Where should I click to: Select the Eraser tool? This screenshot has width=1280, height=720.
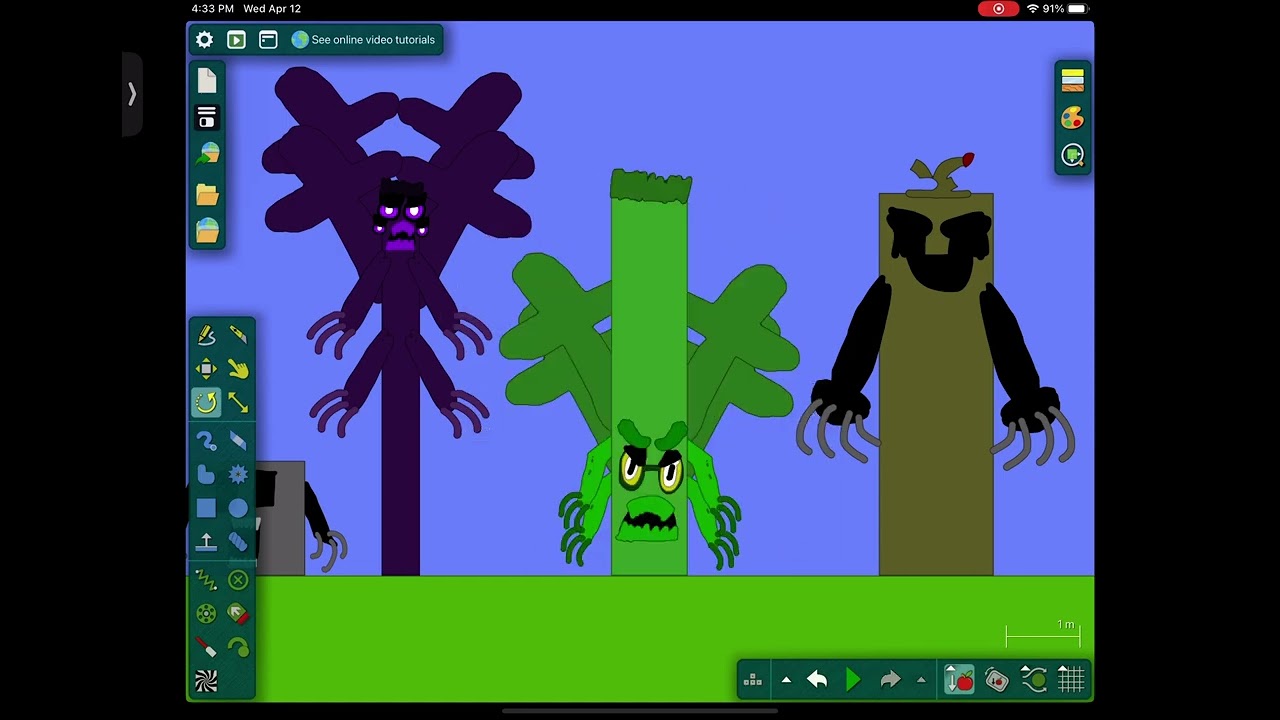pos(238,441)
